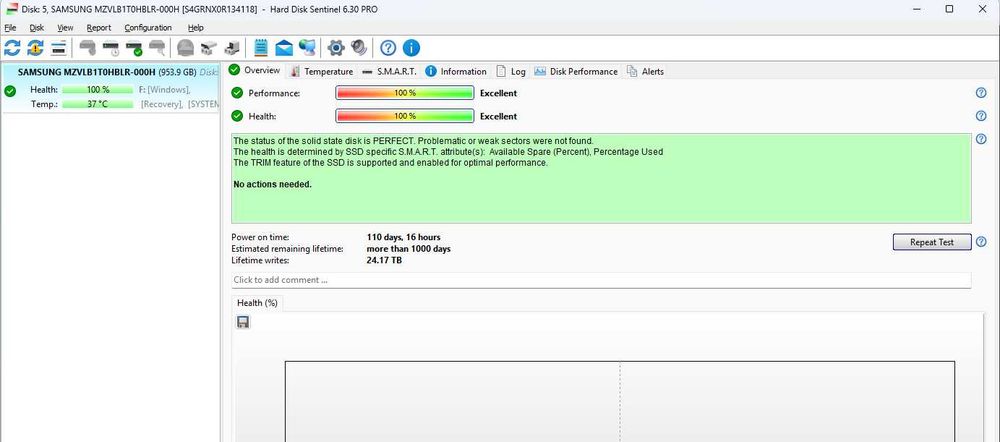Image resolution: width=1000 pixels, height=442 pixels.
Task: Click the Hard Disk Sentinel title bar icon
Action: (x=11, y=9)
